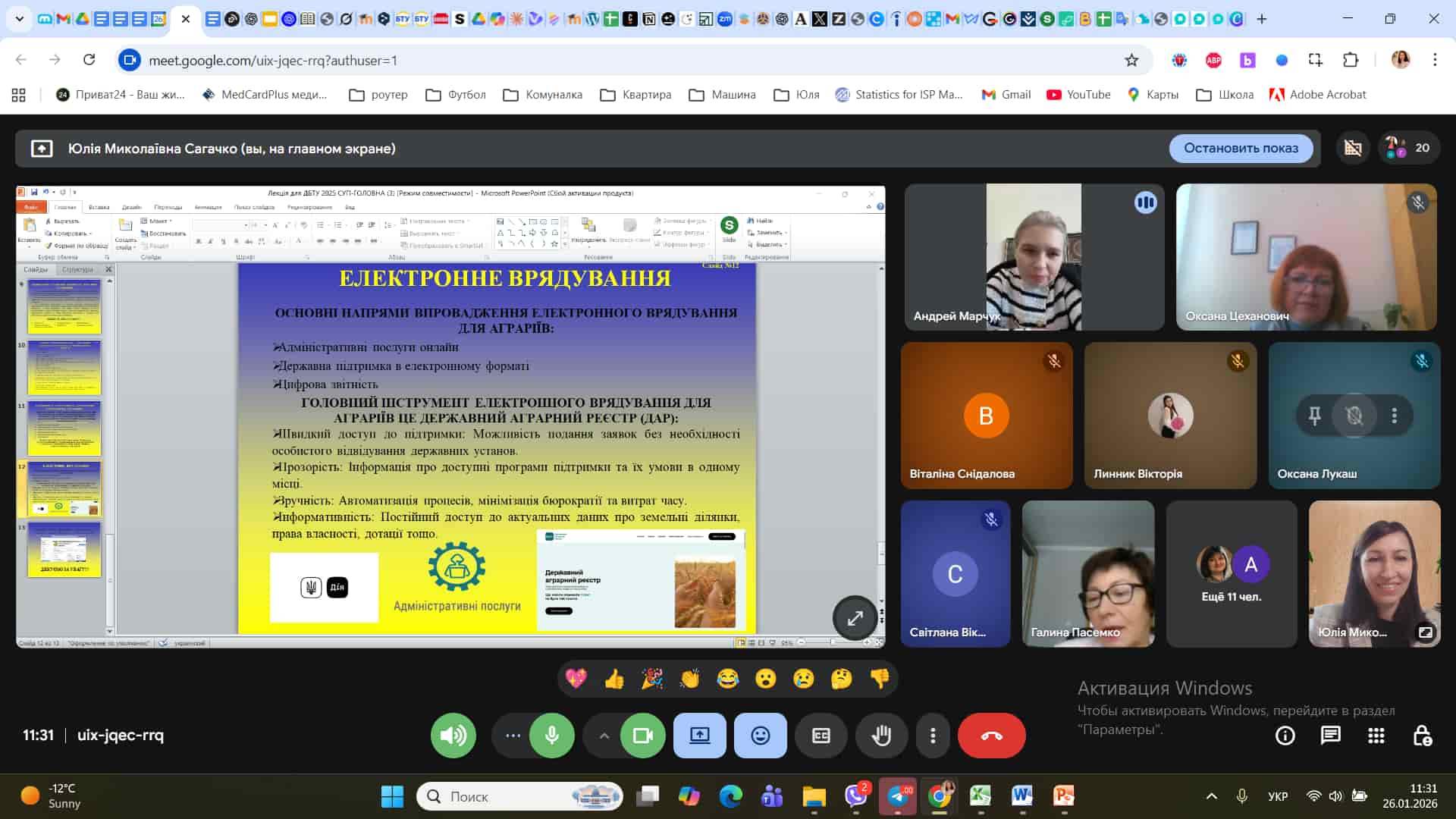Click Остановить показ button

click(x=1241, y=148)
